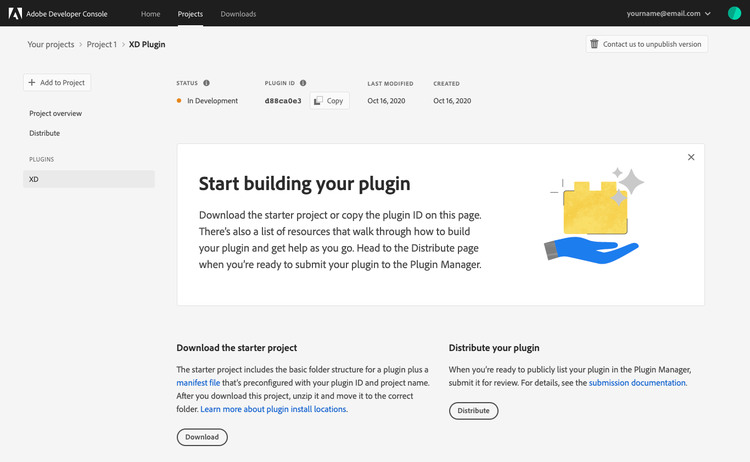Click Contact us to unpublish version
Viewport: 750px width, 462px height.
[x=647, y=44]
